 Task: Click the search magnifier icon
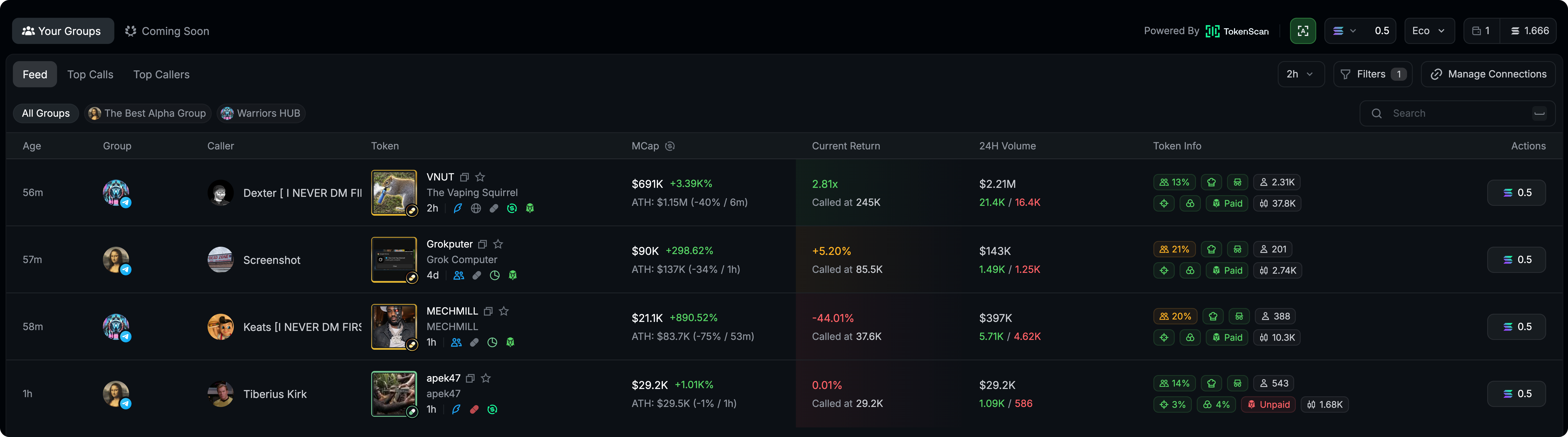(1376, 113)
